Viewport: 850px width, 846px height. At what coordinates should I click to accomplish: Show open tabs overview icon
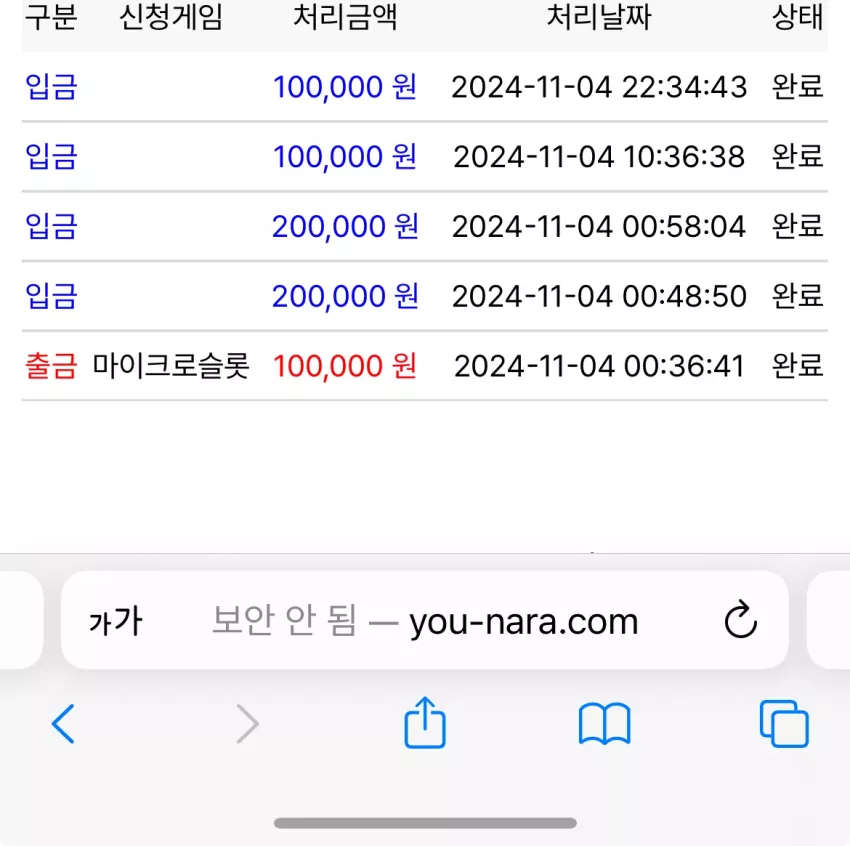[x=784, y=724]
